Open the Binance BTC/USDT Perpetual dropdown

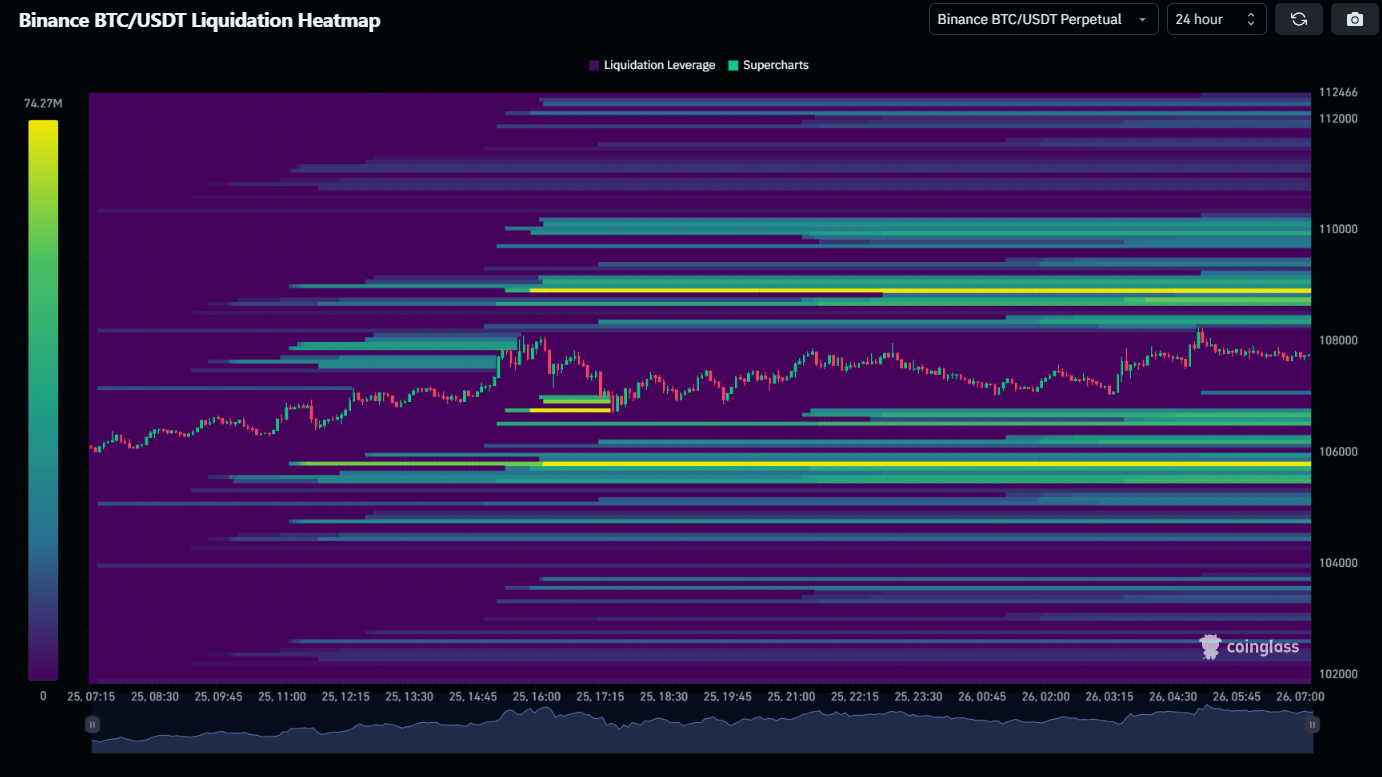(1044, 19)
